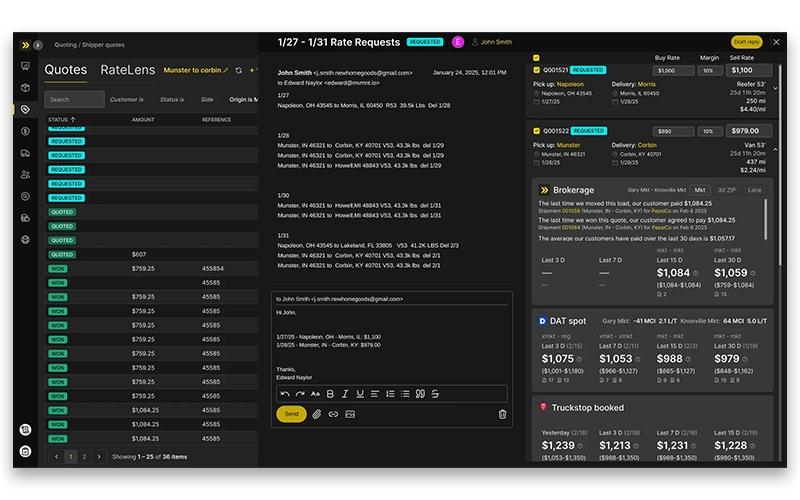Undo the last edit in reply editor
Viewport: 800px width, 500px height.
(x=285, y=394)
